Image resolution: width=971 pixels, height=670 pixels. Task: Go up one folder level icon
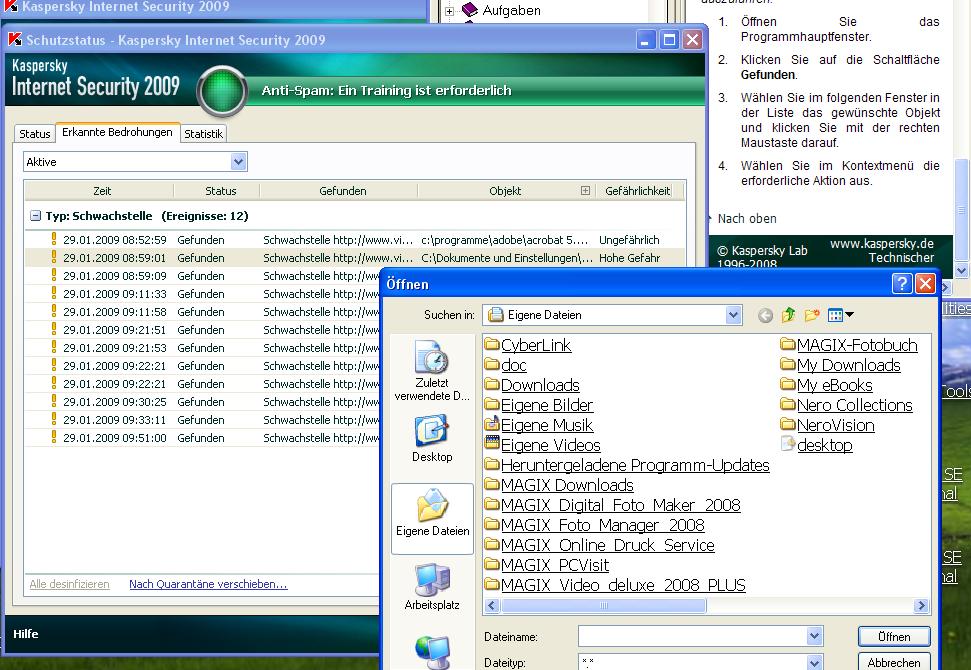coord(788,315)
